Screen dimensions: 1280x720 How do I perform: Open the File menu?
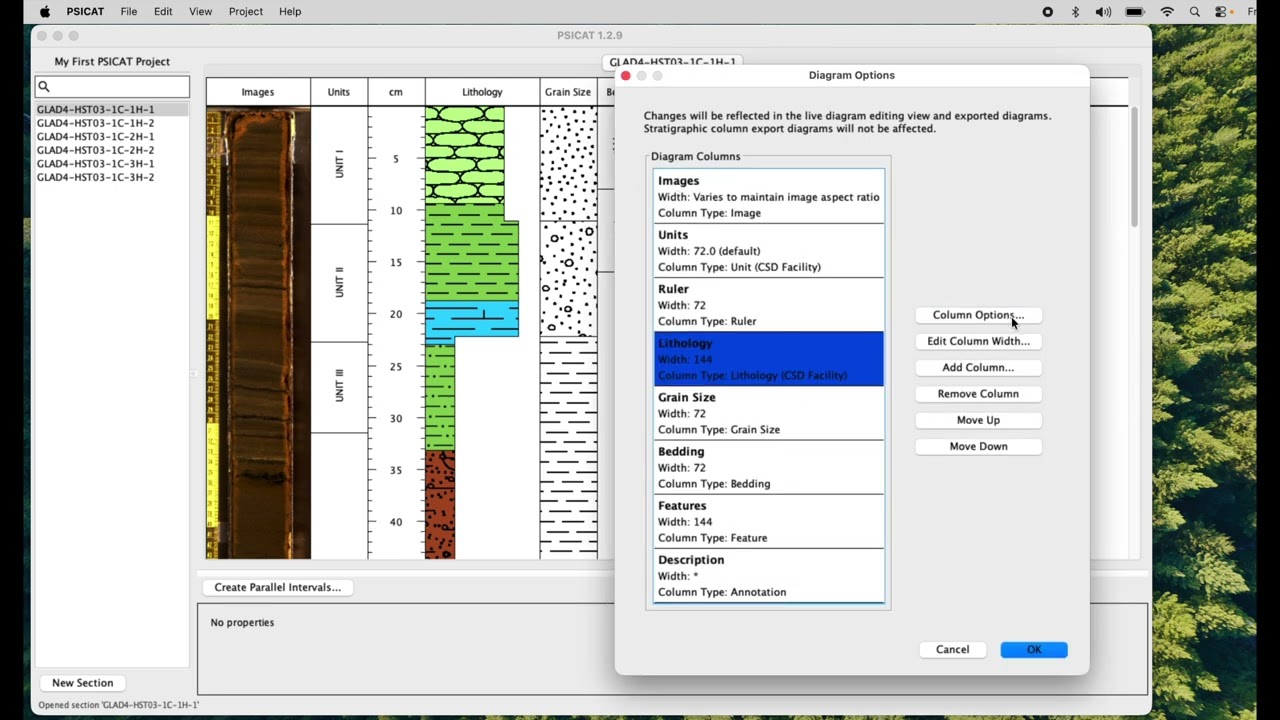point(129,12)
